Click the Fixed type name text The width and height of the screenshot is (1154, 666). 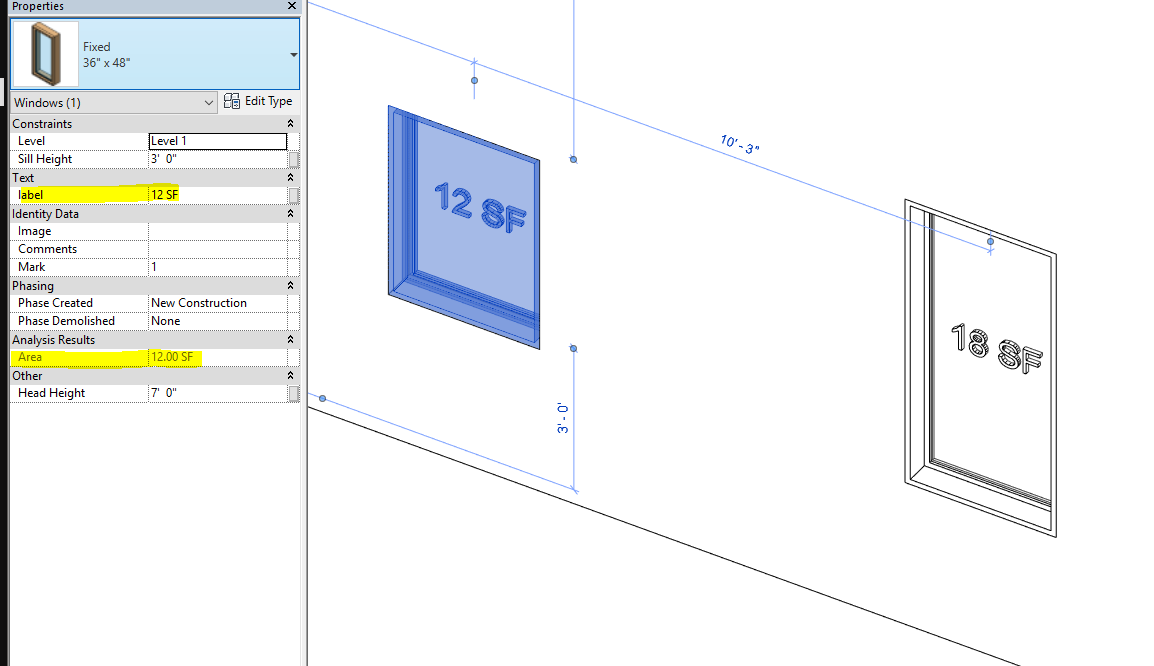click(96, 46)
